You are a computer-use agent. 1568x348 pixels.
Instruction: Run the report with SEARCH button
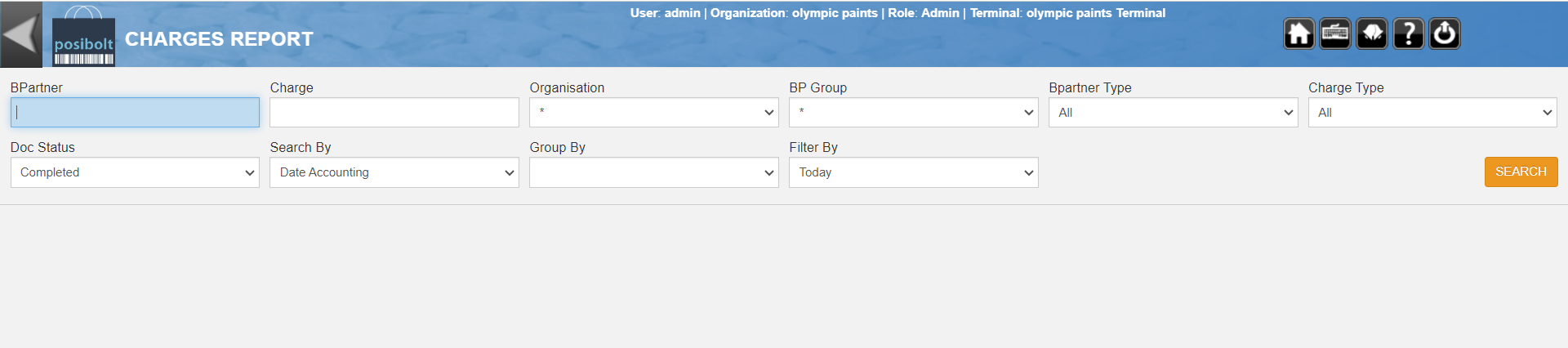[x=1521, y=172]
